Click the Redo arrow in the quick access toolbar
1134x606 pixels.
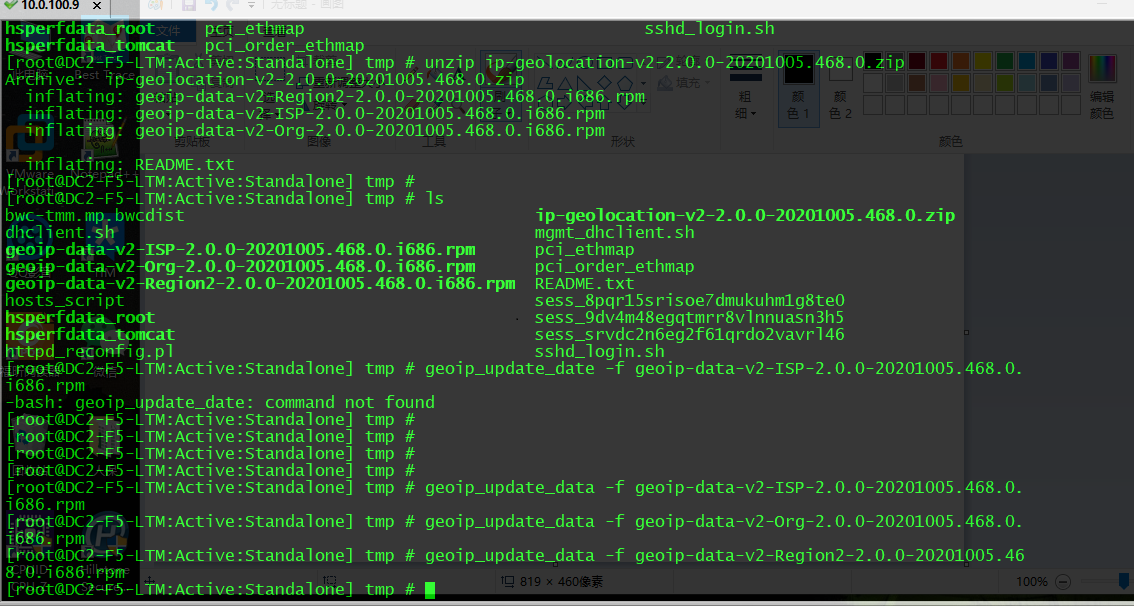click(x=231, y=6)
